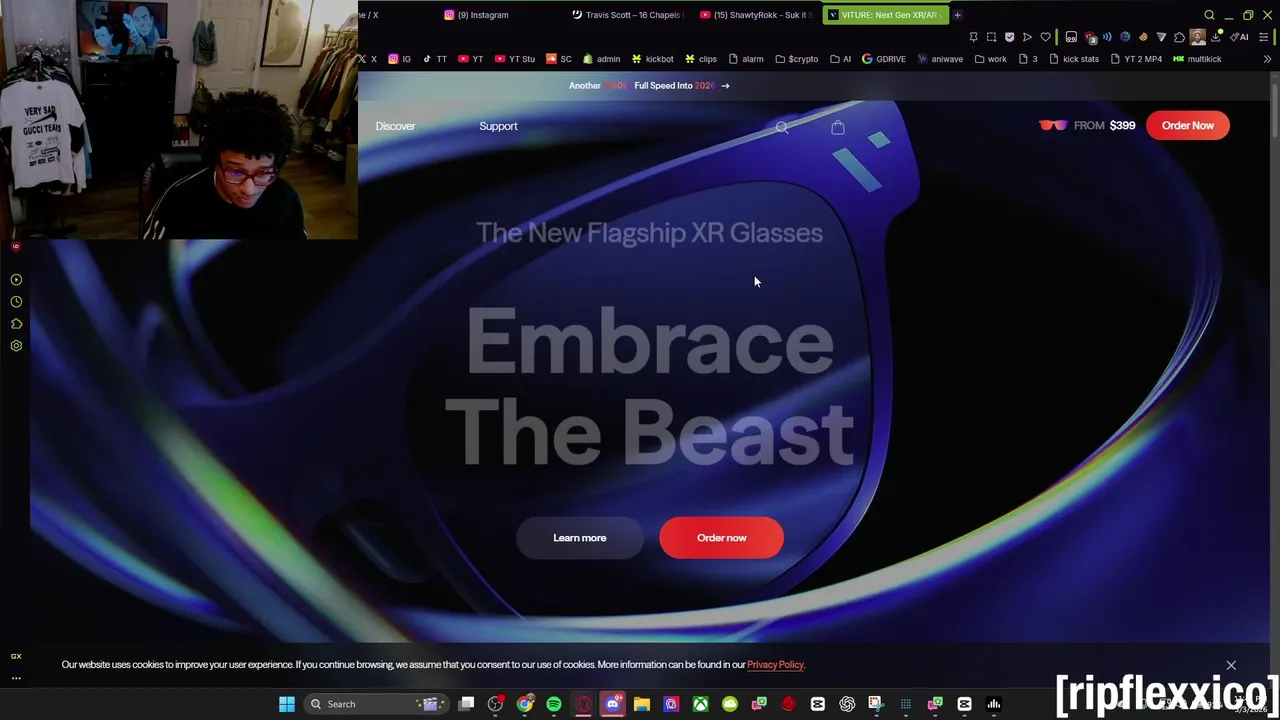Open the player play icon in toolbar
Image resolution: width=1280 pixels, height=720 pixels.
pyautogui.click(x=1027, y=37)
